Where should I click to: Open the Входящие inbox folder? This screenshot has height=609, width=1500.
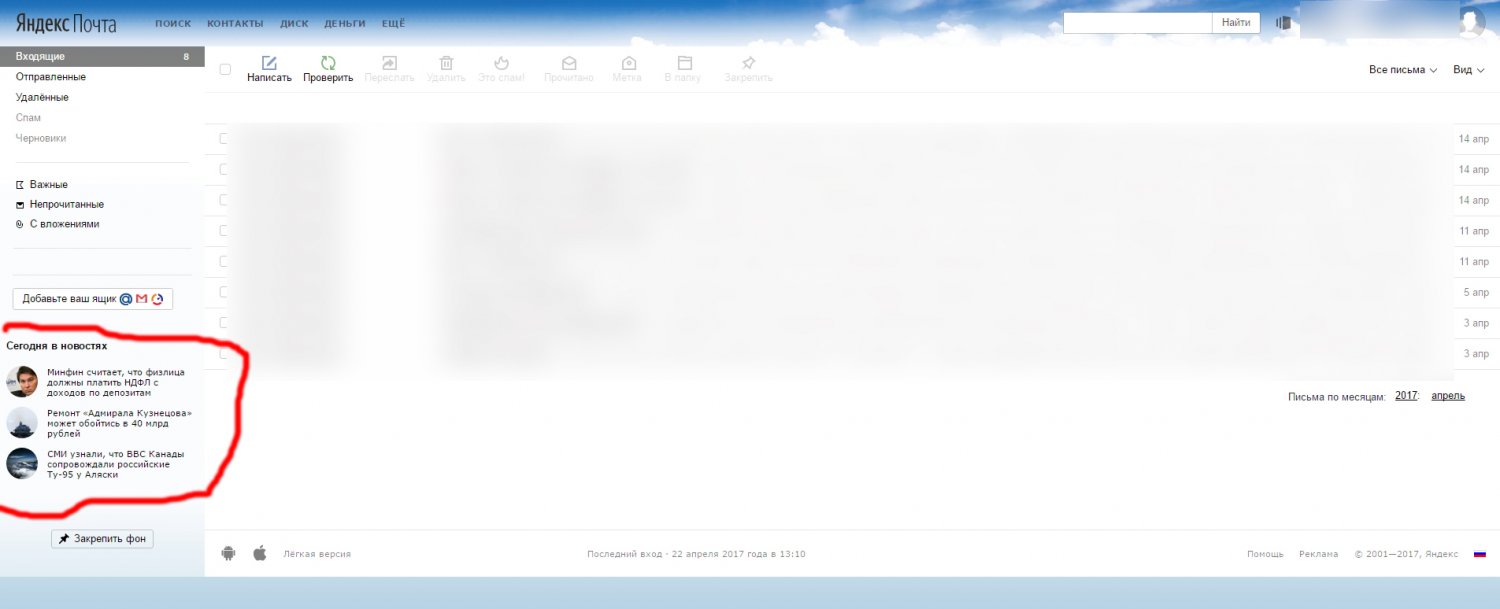(x=102, y=56)
